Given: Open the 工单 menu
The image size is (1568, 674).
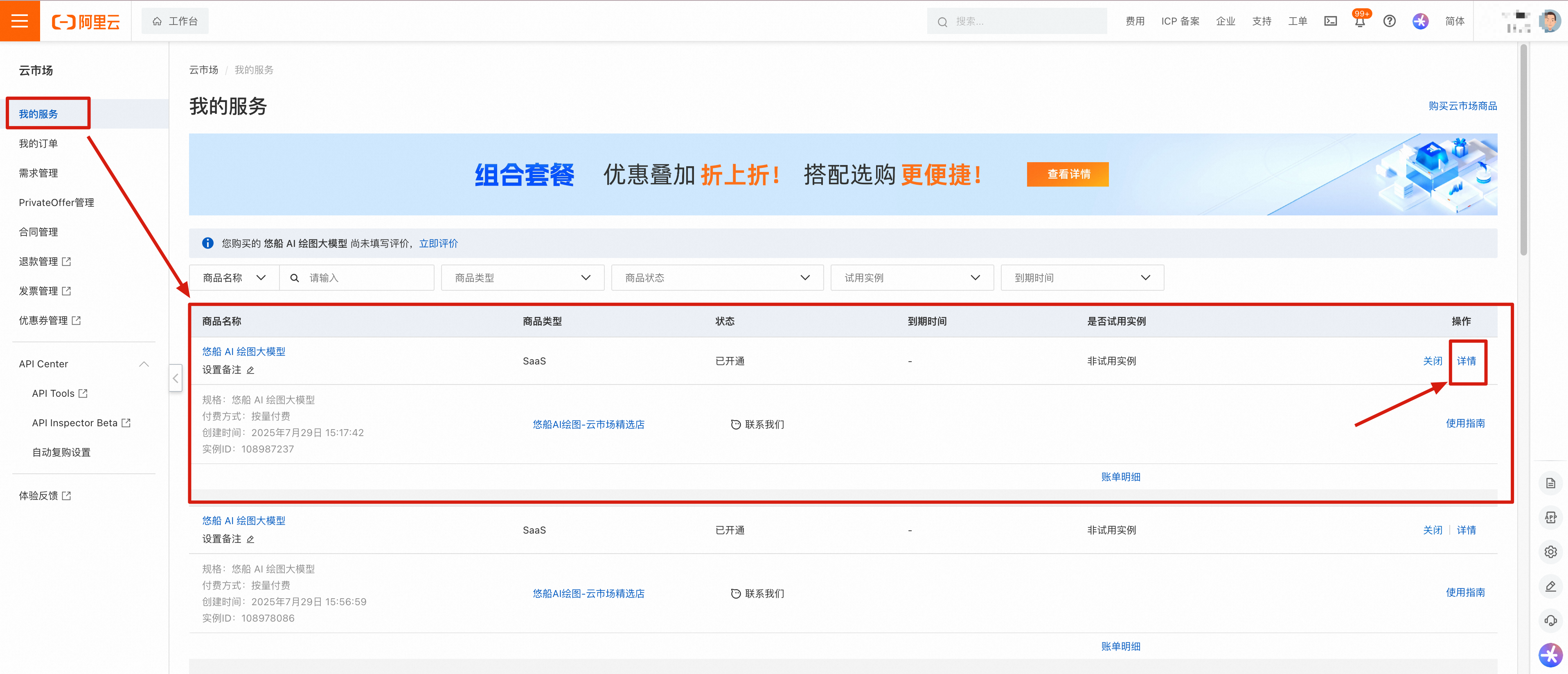Looking at the screenshot, I should (1297, 21).
